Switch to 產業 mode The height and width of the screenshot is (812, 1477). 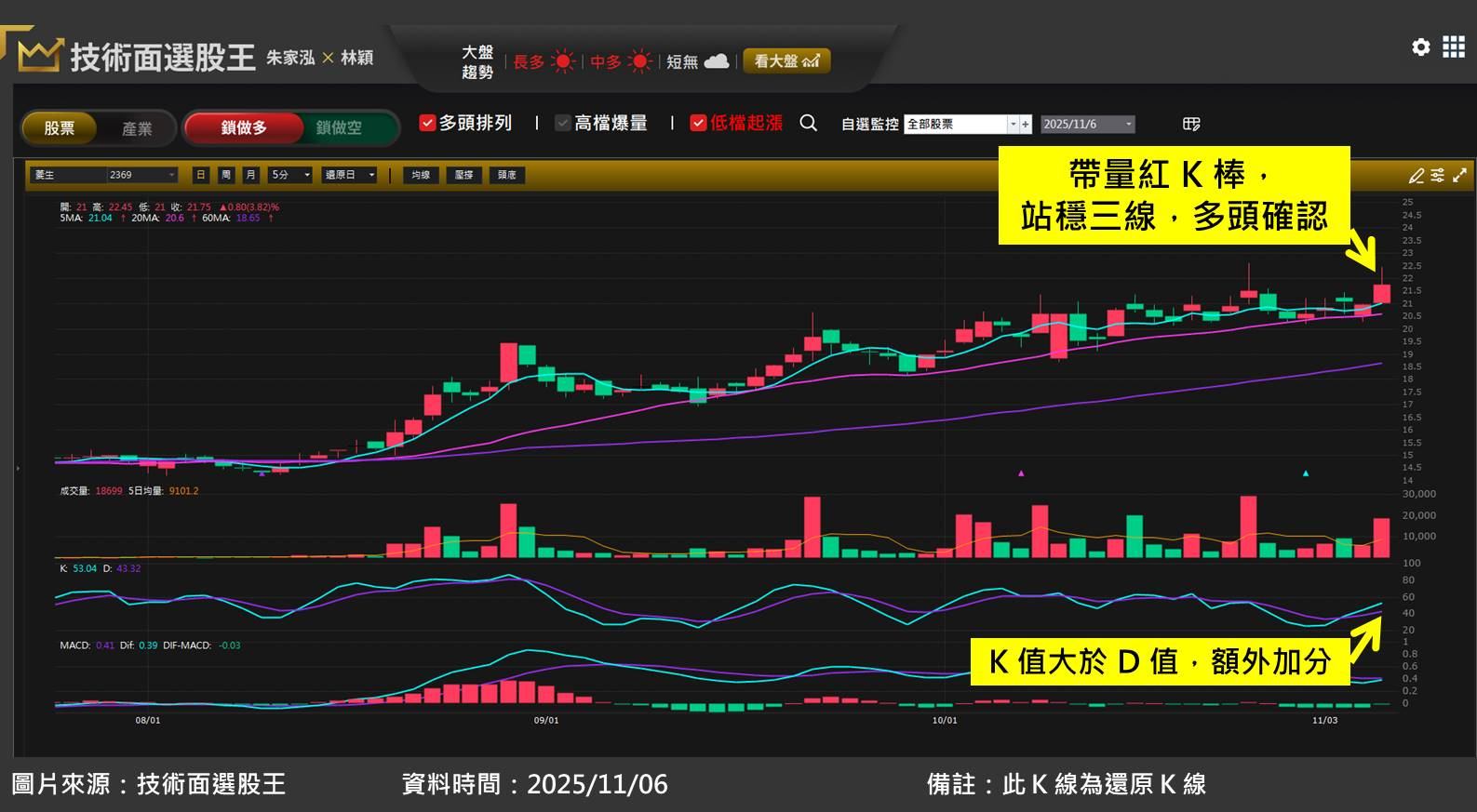[137, 128]
